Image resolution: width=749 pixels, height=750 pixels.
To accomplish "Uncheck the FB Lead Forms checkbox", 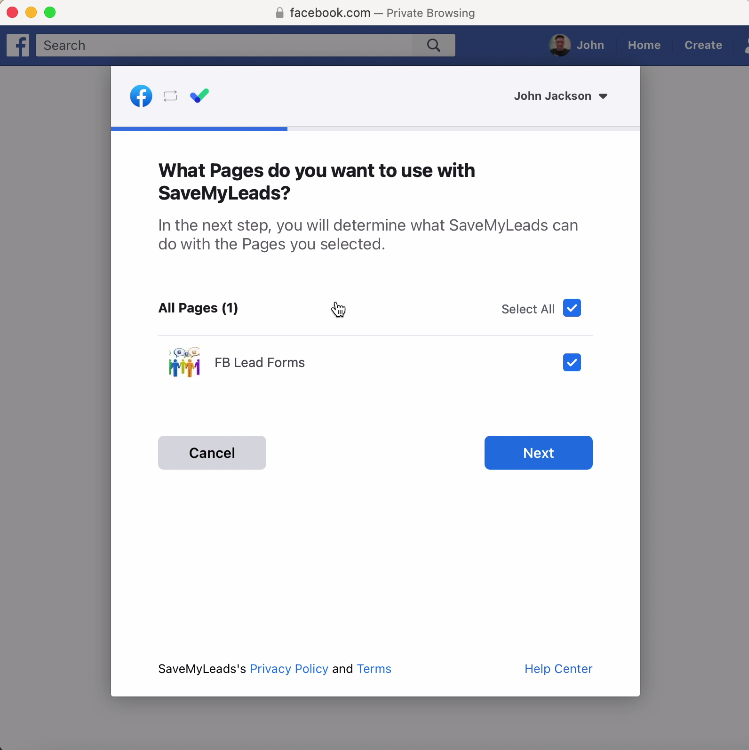I will click(572, 363).
